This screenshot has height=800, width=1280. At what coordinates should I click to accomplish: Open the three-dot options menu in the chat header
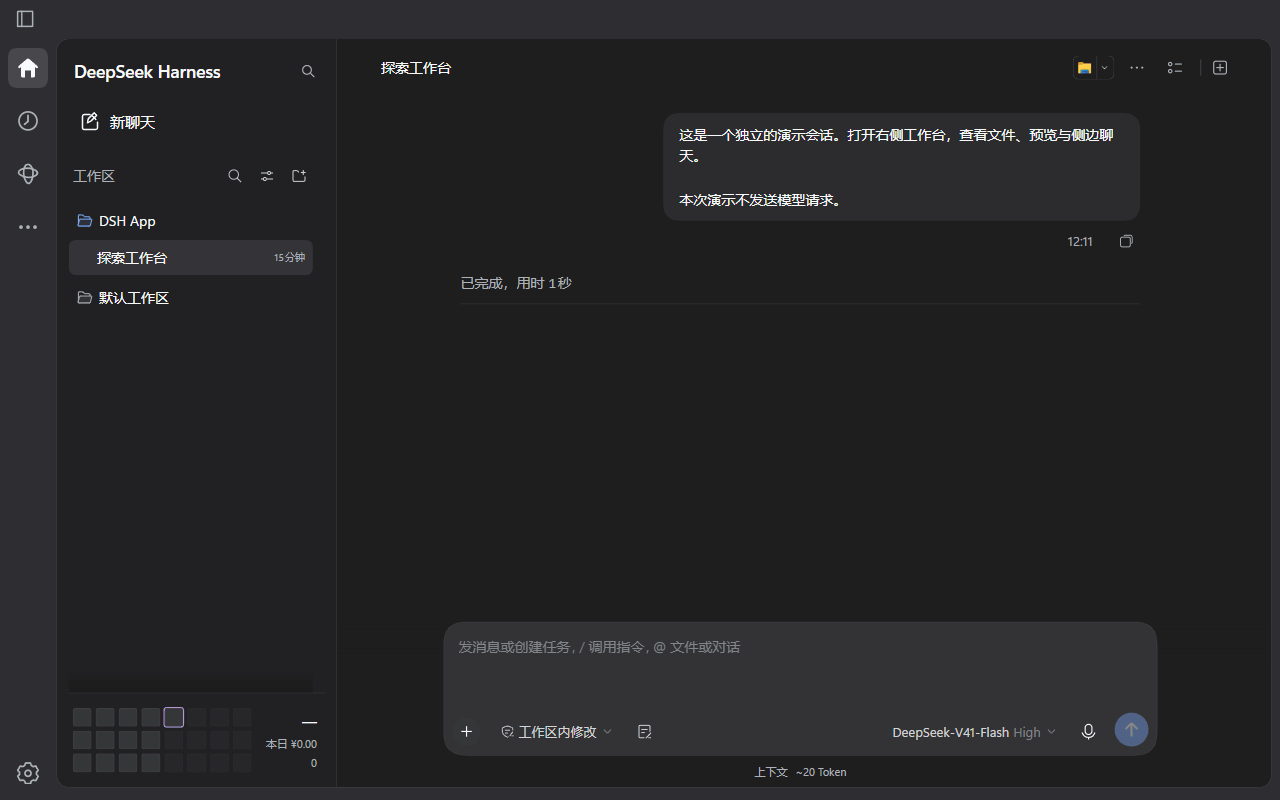click(x=1137, y=68)
